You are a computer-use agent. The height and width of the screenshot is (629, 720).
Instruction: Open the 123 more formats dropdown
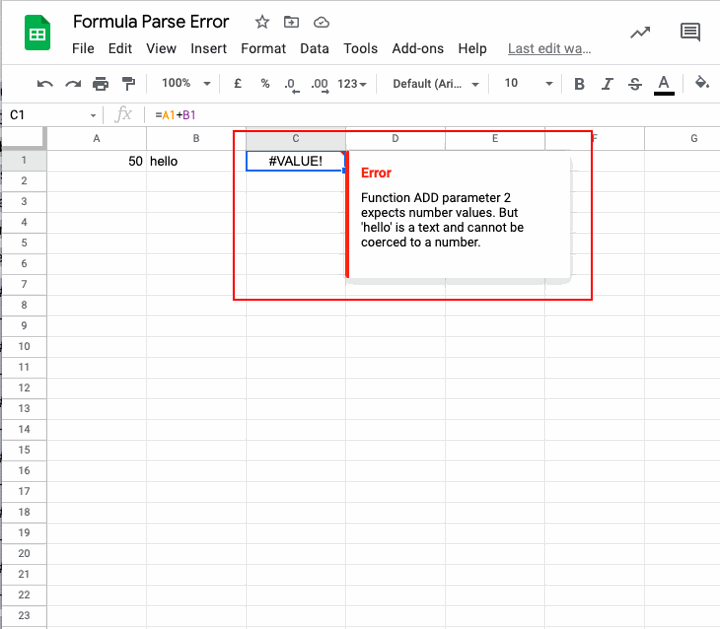352,84
